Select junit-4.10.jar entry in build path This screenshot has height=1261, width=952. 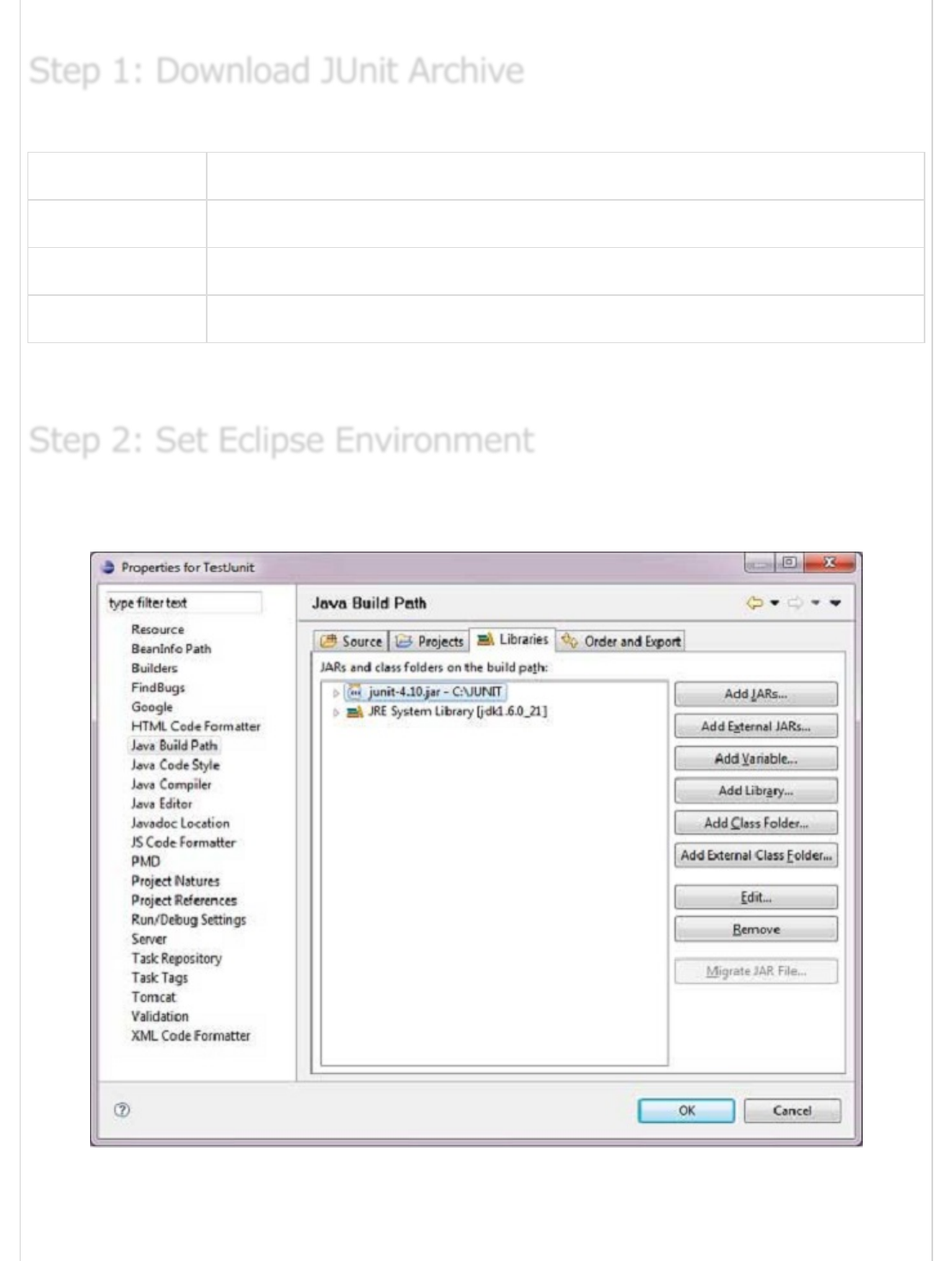(x=426, y=692)
